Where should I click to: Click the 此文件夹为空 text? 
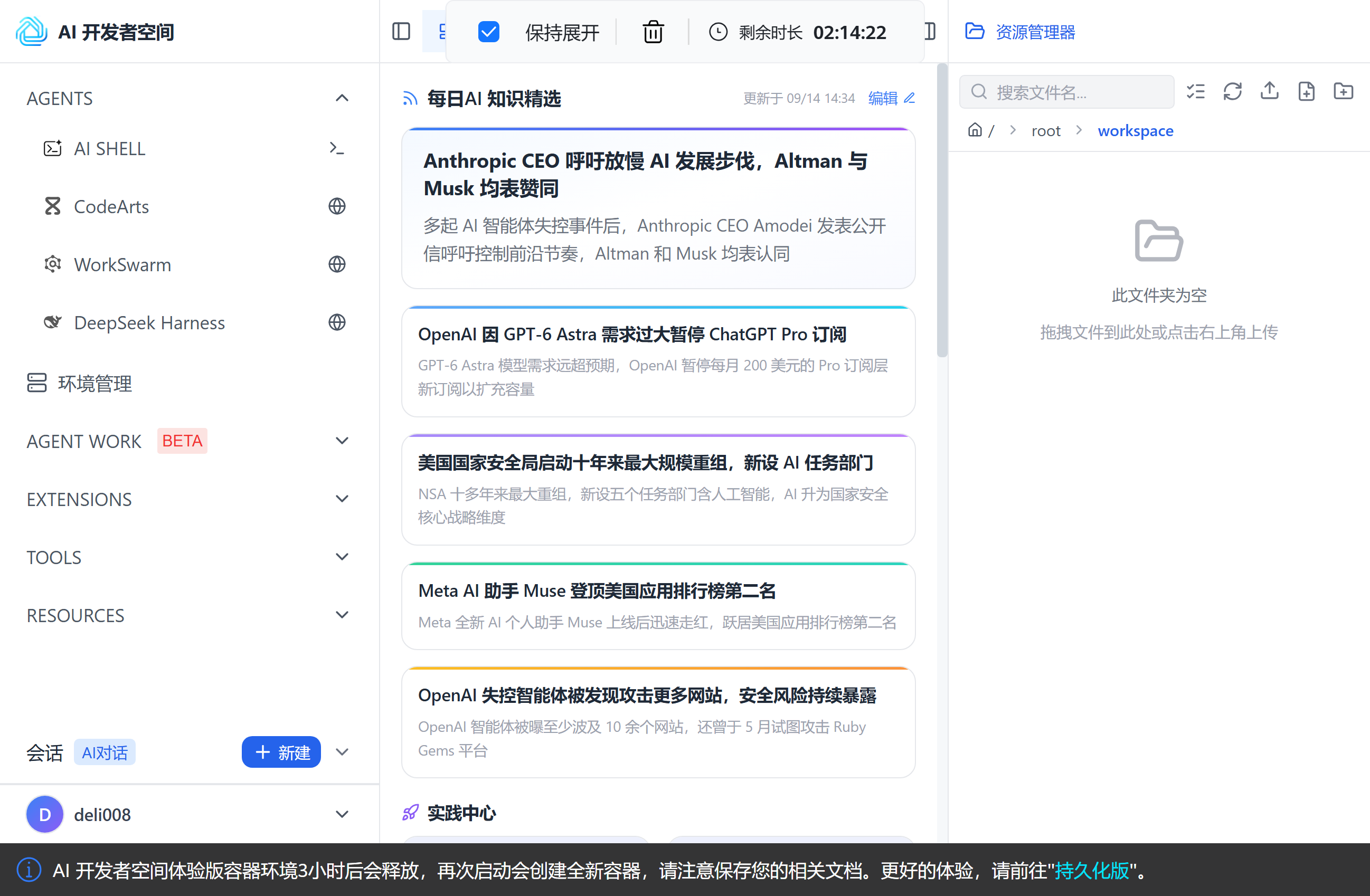pos(1159,295)
